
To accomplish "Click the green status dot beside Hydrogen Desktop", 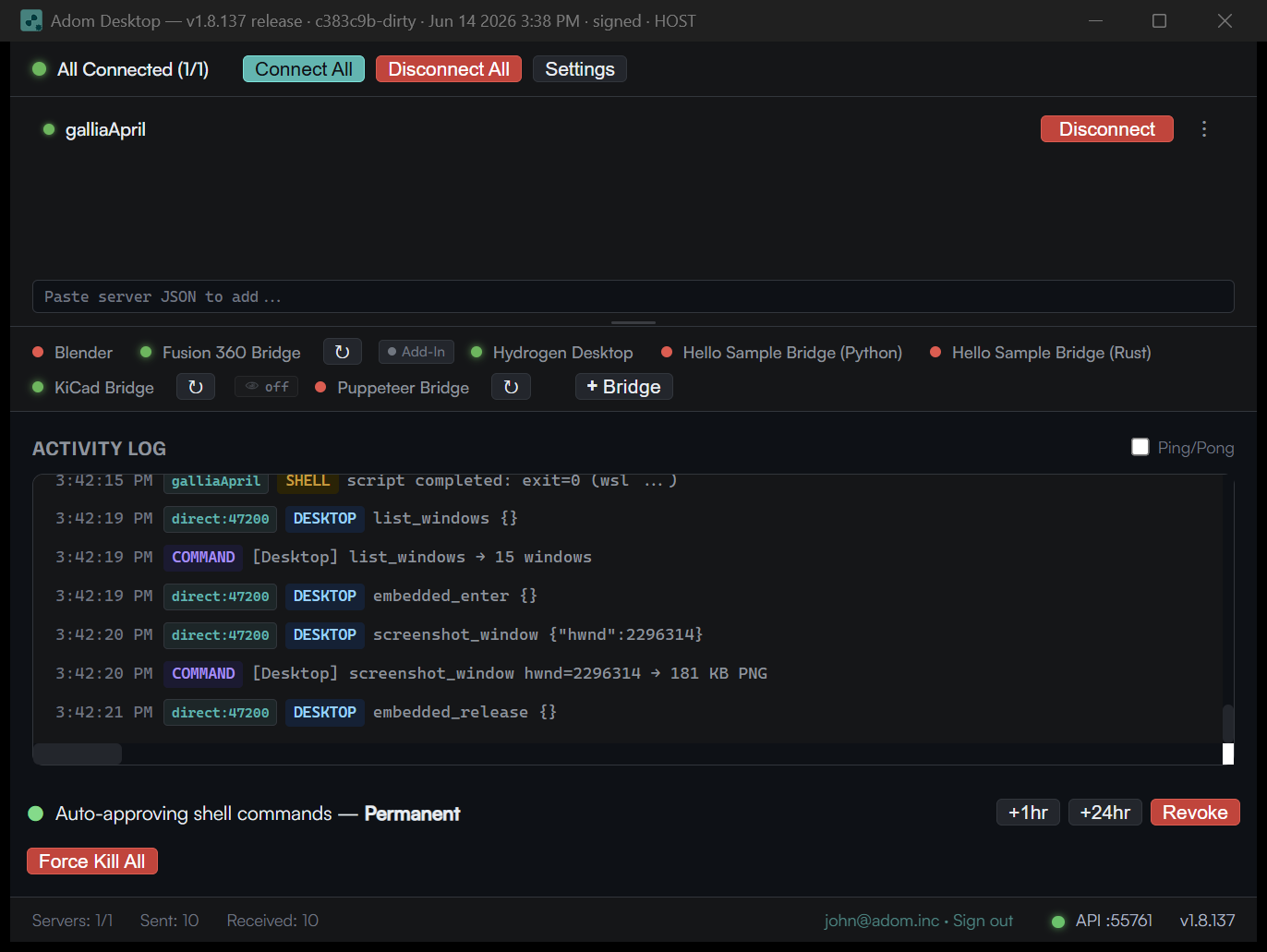I will [x=477, y=352].
